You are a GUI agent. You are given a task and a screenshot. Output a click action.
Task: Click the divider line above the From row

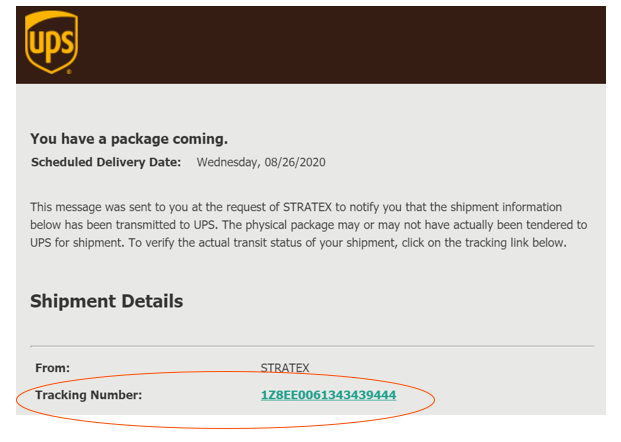pyautogui.click(x=310, y=346)
